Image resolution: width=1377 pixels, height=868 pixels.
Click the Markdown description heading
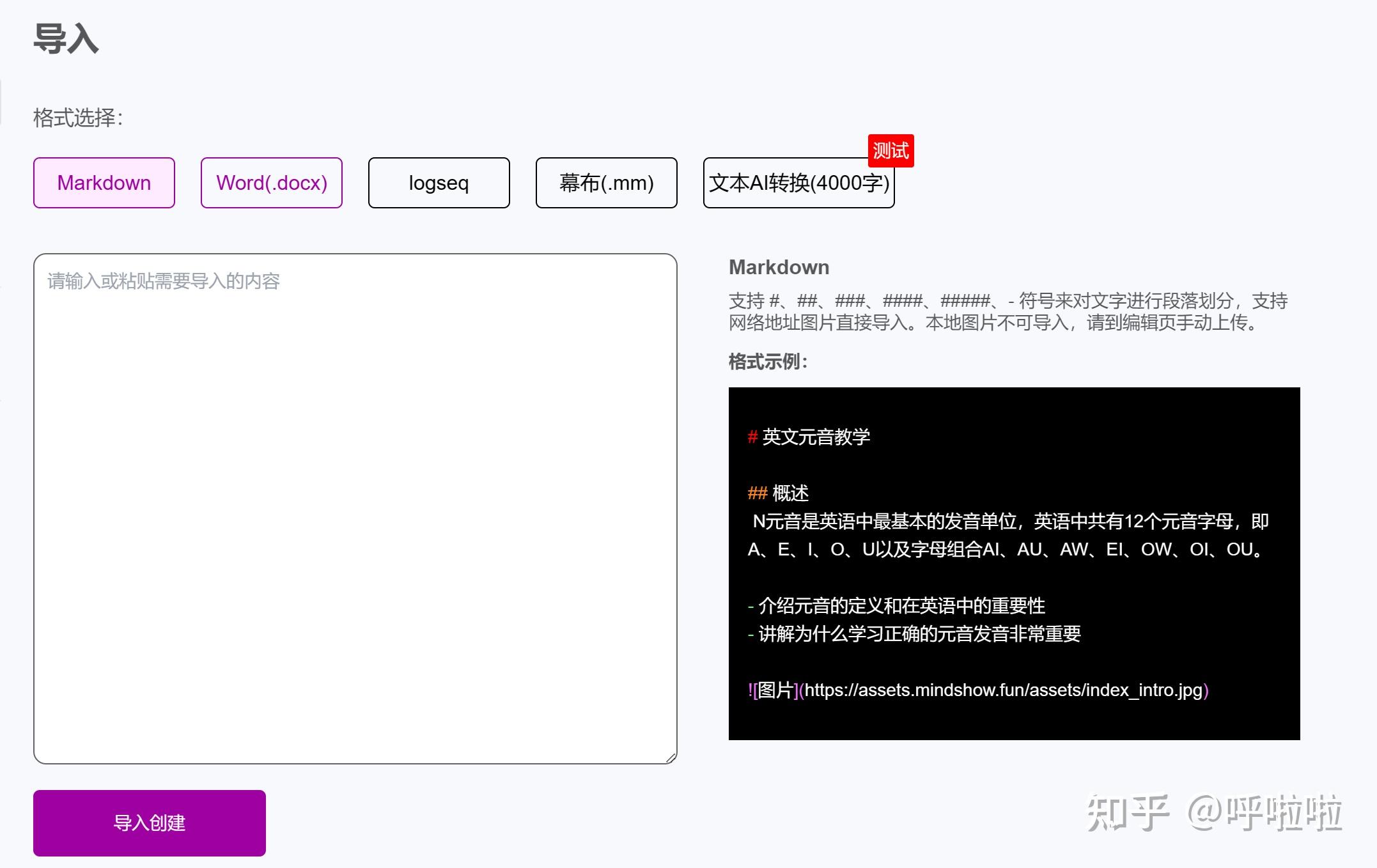pos(779,267)
